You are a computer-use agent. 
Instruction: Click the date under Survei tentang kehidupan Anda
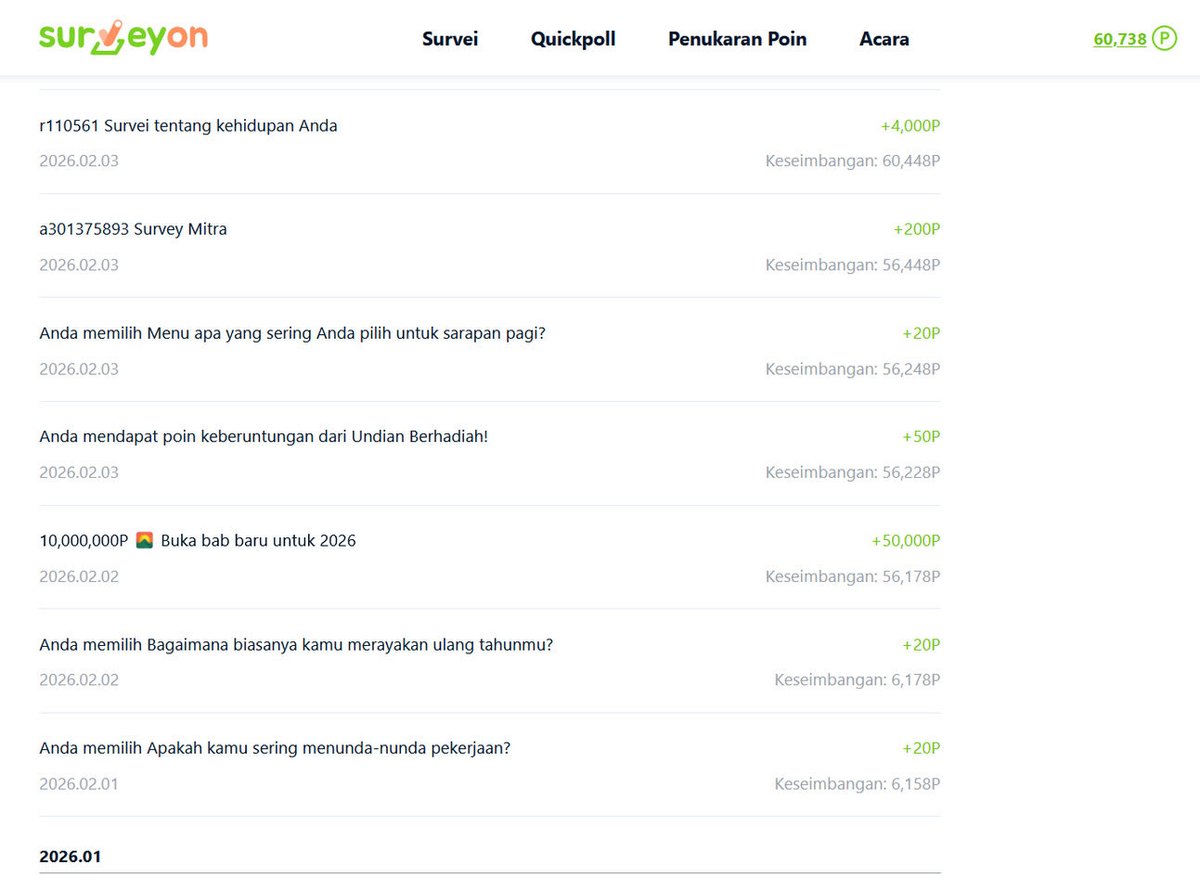point(79,160)
